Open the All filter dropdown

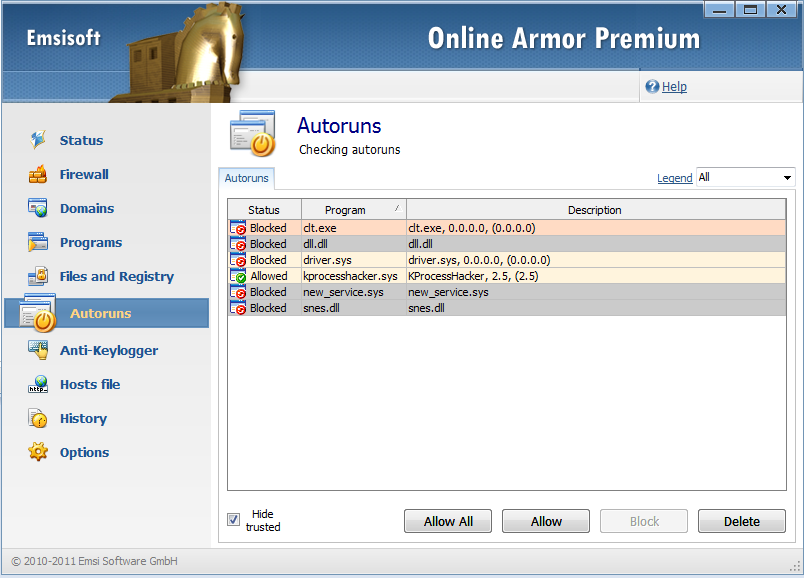(746, 177)
